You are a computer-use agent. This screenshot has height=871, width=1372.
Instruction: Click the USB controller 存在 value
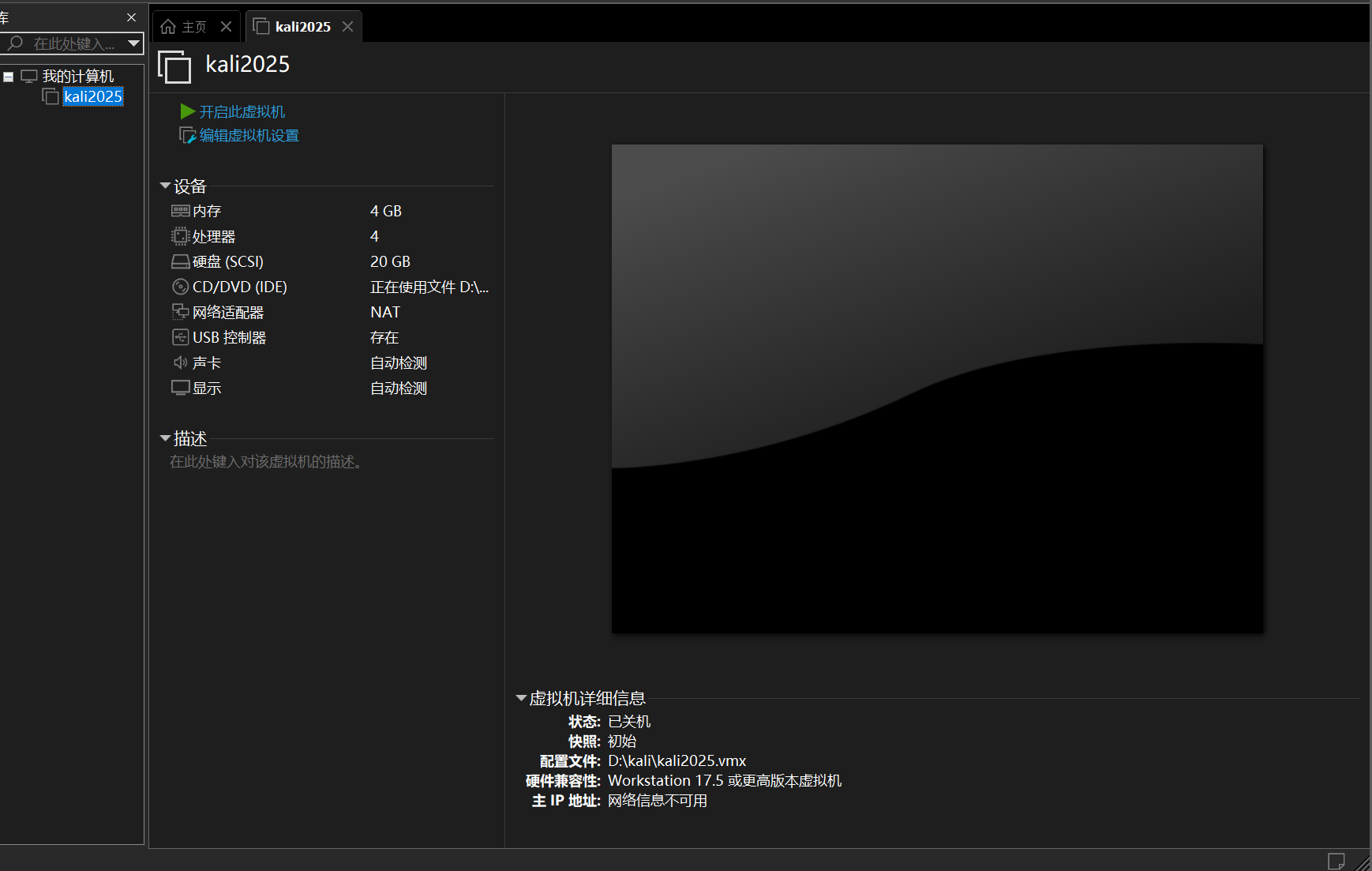384,337
